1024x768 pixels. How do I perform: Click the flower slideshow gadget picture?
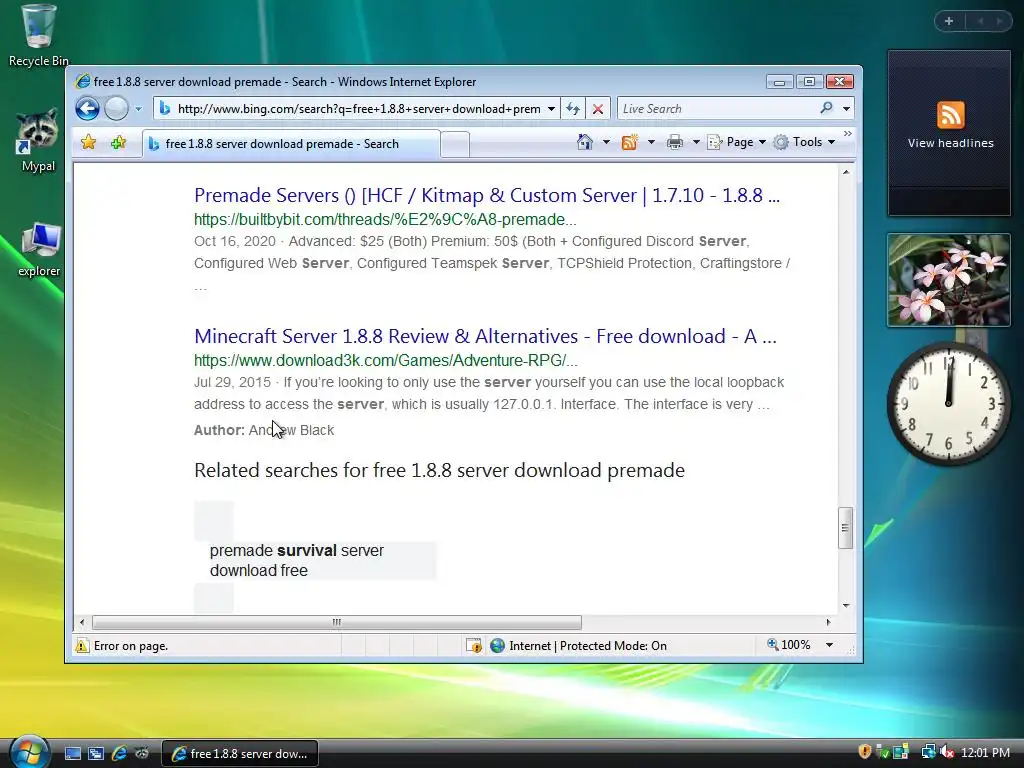949,280
